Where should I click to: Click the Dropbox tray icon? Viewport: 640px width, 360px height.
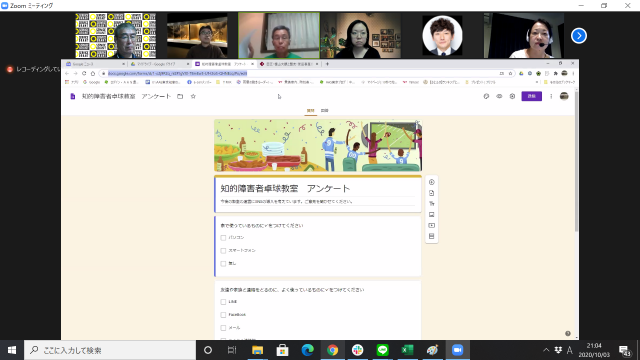558,350
